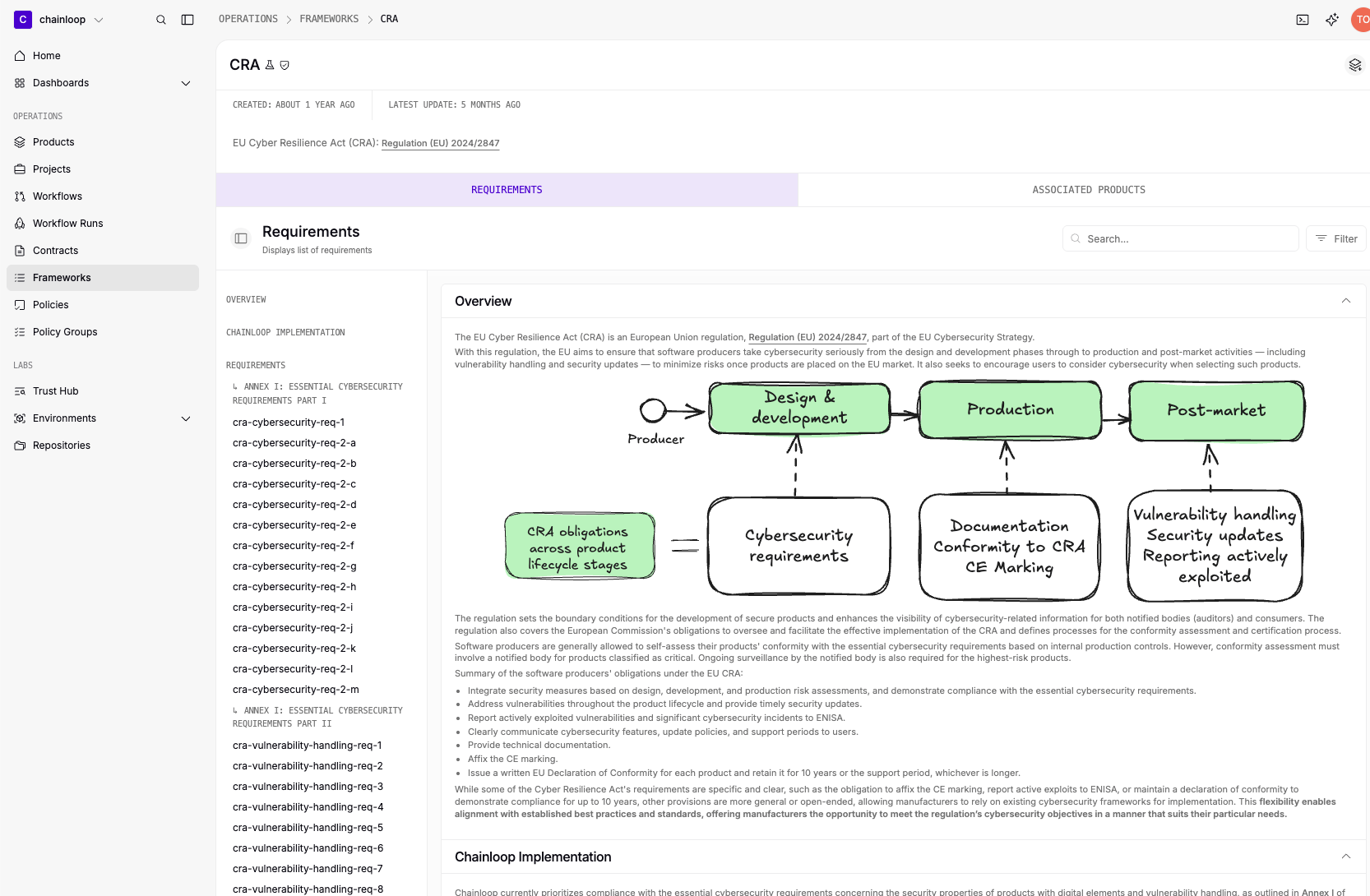The image size is (1370, 896).
Task: Navigate to Frameworks breadcrumb
Action: click(329, 19)
